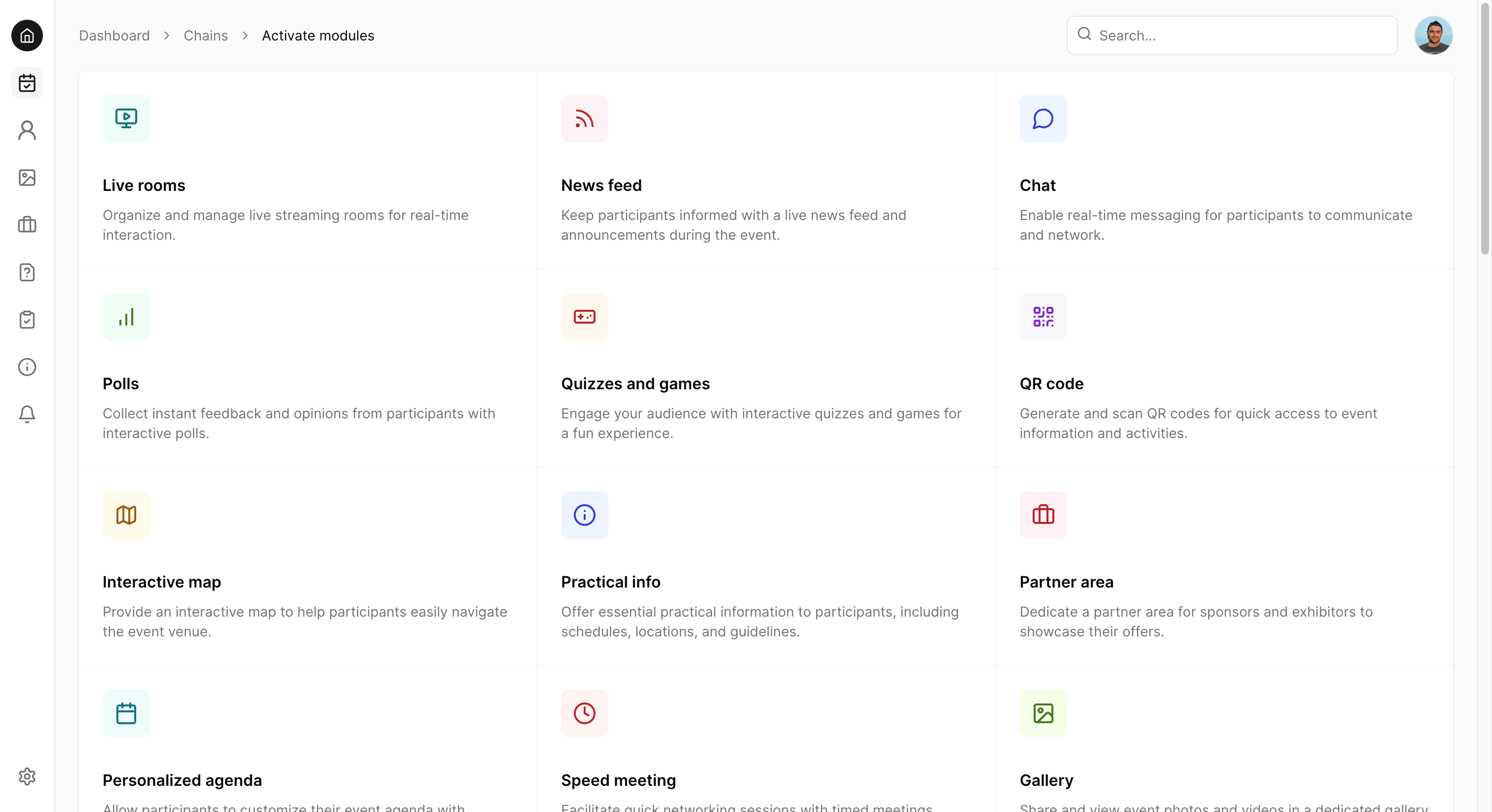Navigate to Chains breadcrumb
Viewport: 1492px width, 812px height.
[206, 36]
